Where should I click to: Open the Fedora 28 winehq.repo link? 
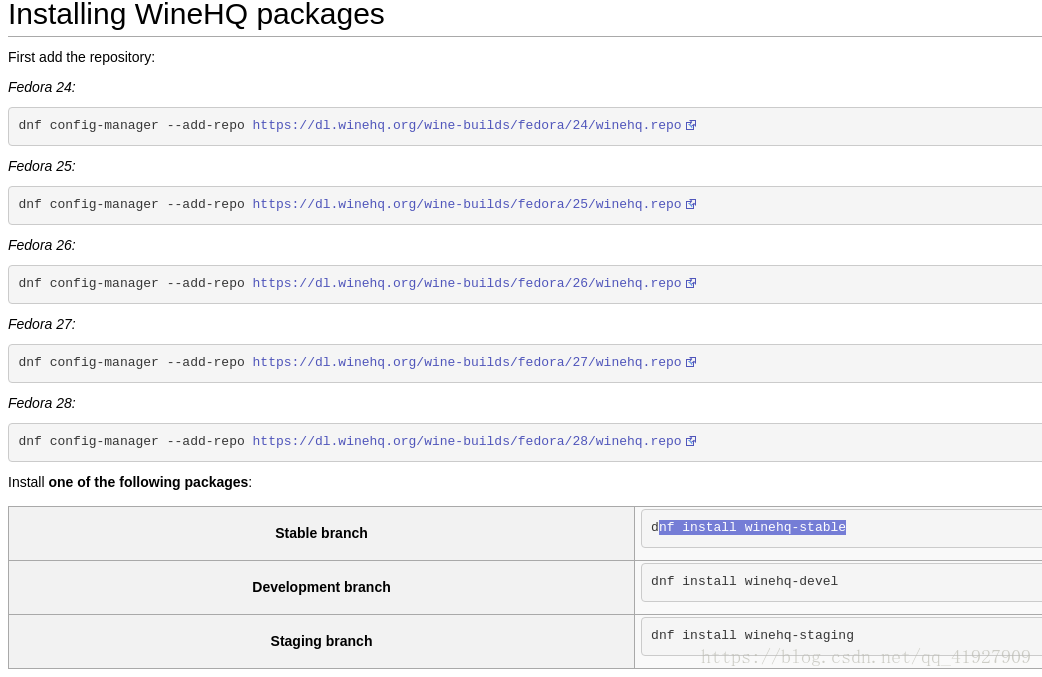[467, 441]
